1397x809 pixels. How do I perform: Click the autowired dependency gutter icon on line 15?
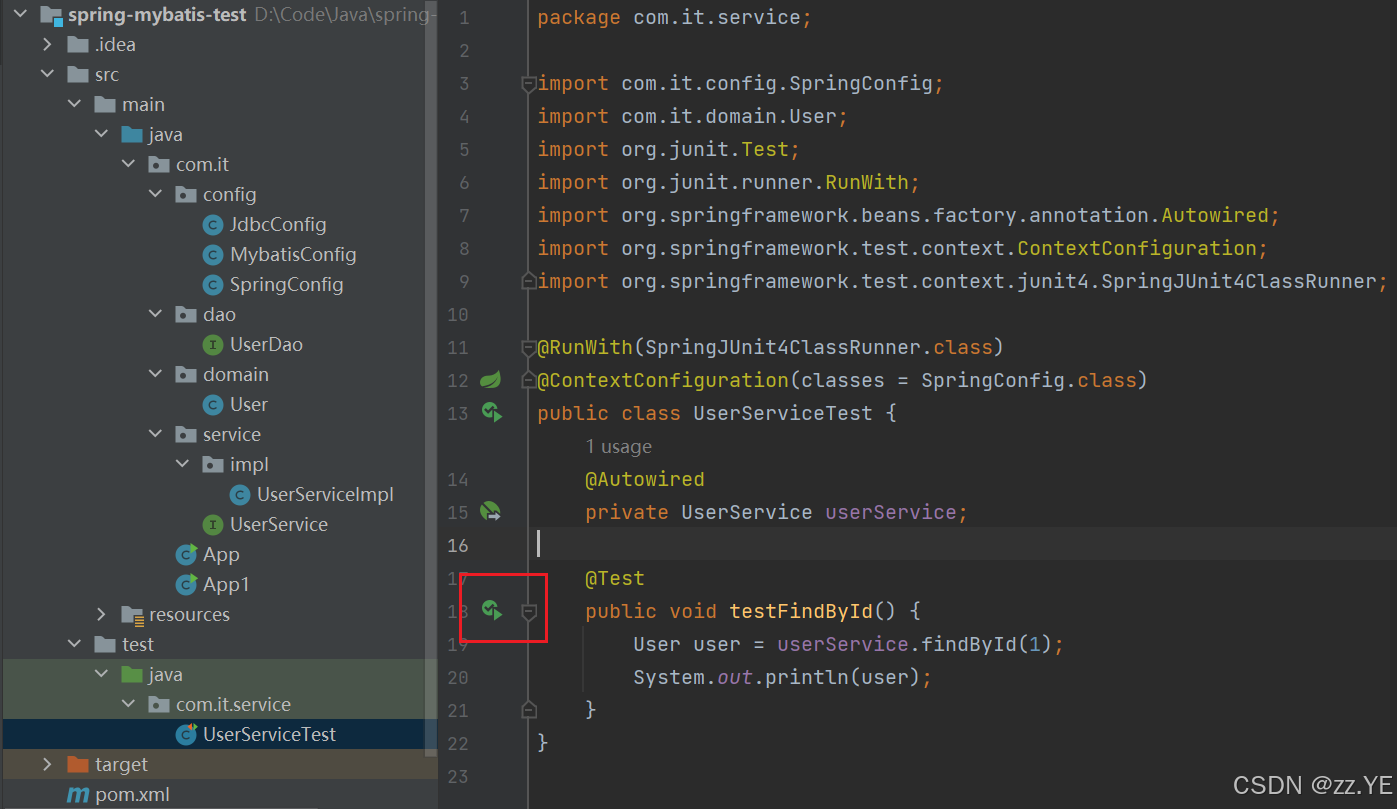point(490,512)
